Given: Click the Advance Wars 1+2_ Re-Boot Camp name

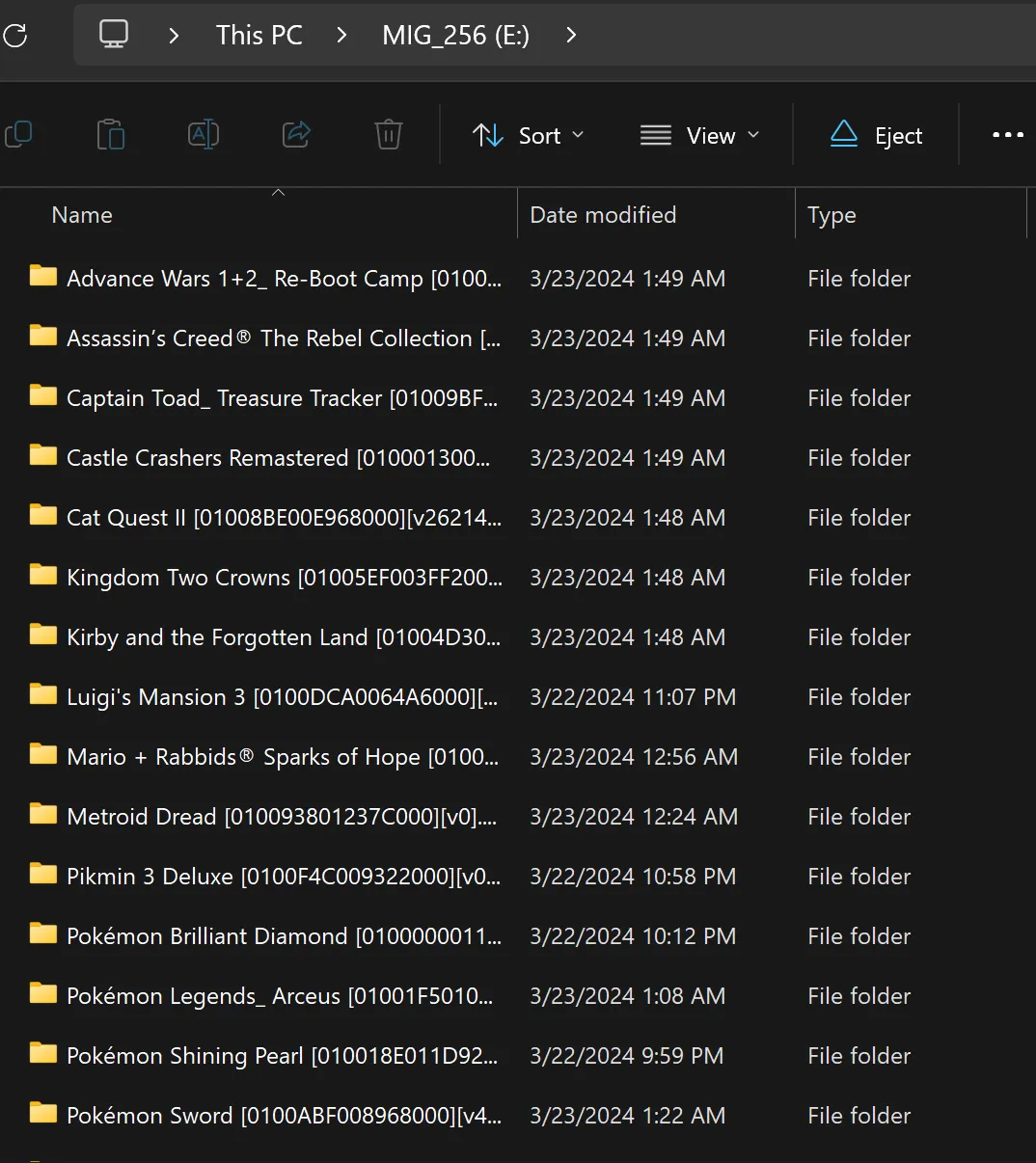Looking at the screenshot, I should [284, 279].
